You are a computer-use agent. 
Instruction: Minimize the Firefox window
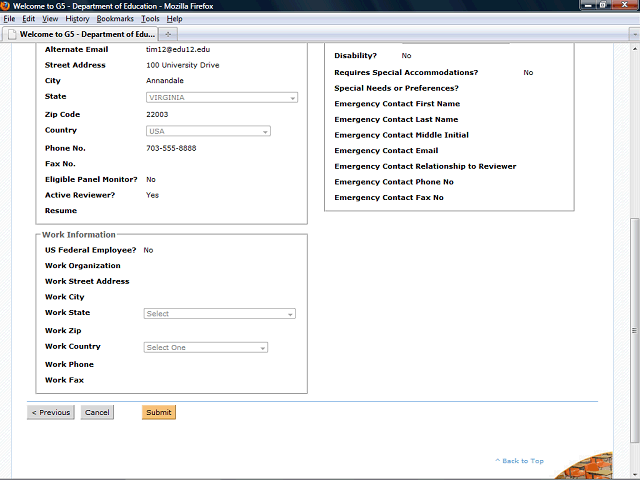(x=588, y=5)
